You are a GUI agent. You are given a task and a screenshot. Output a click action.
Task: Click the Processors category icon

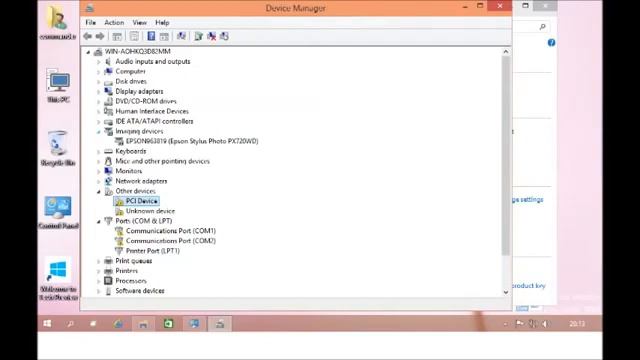(x=108, y=281)
